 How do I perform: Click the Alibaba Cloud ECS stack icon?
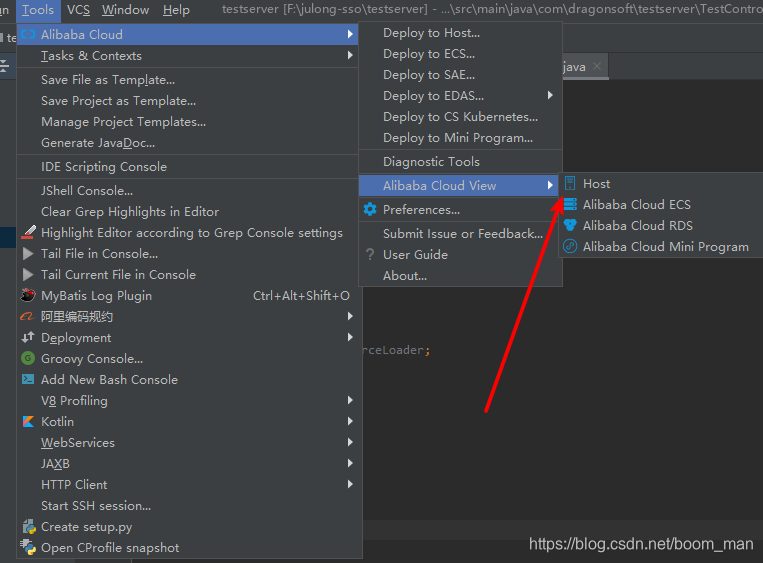click(570, 204)
